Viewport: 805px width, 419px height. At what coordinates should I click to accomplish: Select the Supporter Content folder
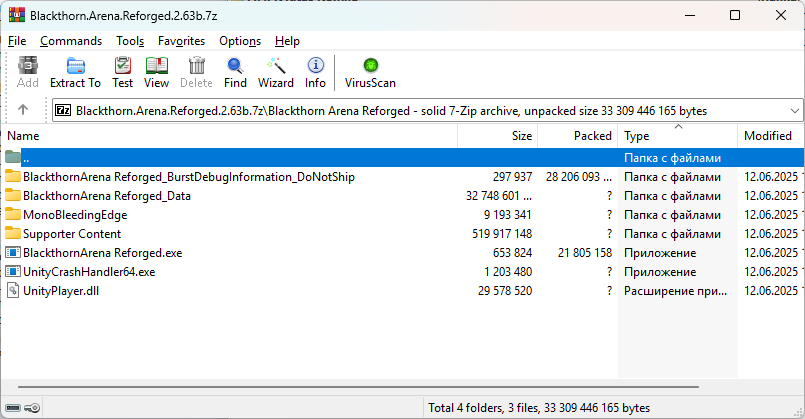pos(72,234)
